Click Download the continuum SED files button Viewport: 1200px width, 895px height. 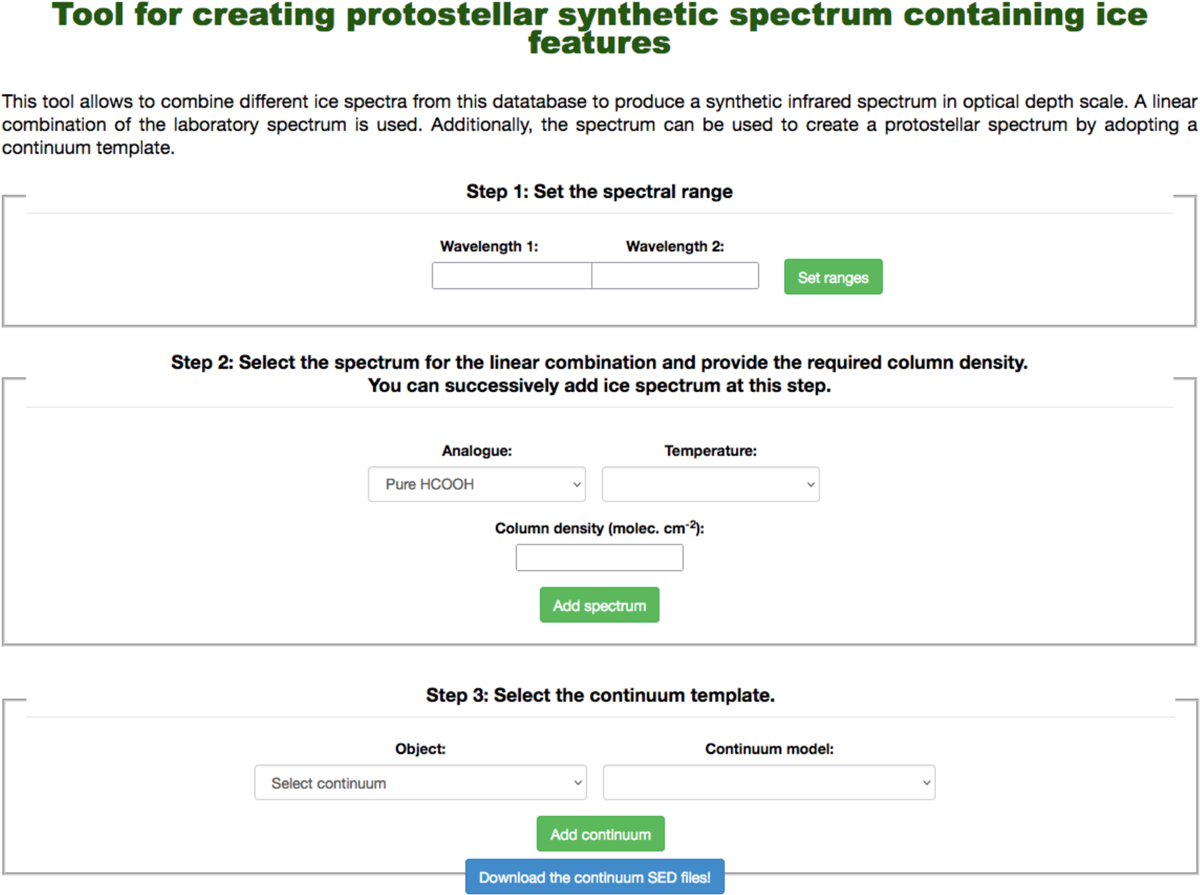(594, 877)
